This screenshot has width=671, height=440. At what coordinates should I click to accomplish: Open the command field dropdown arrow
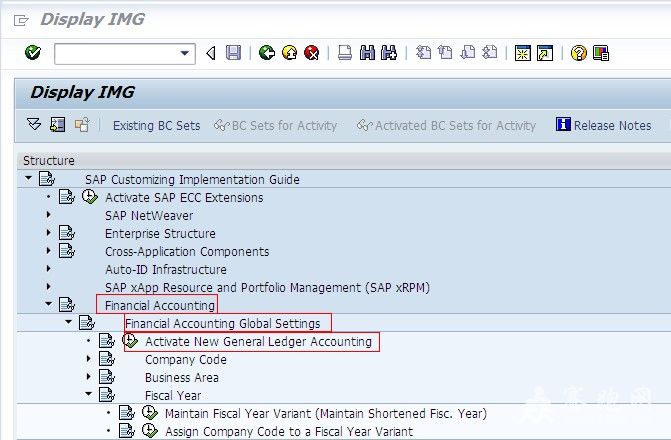(x=184, y=54)
